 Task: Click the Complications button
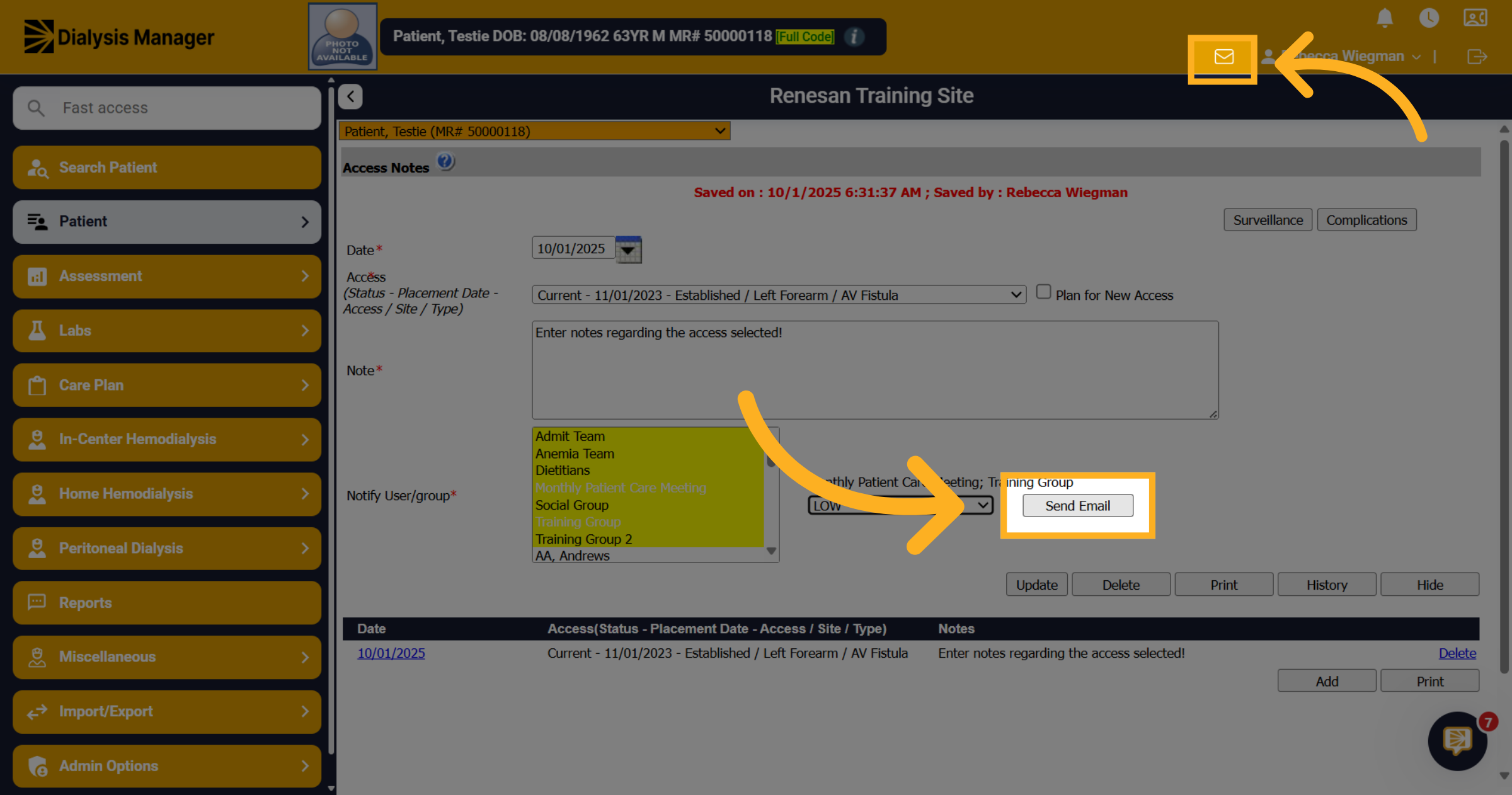pos(1366,220)
